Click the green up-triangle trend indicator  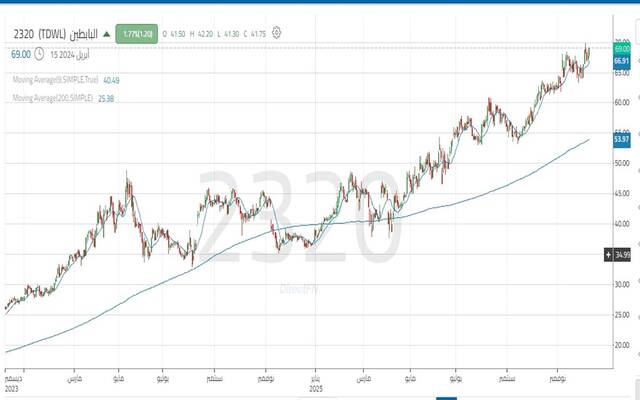pos(106,33)
